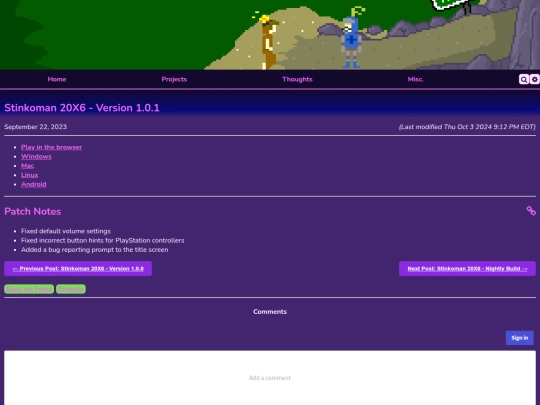Click the Sign in button

(x=520, y=338)
